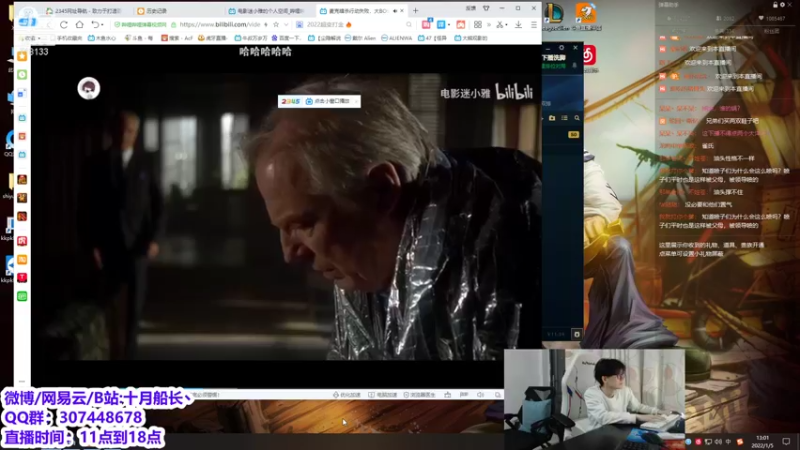Open the ALIENWA bookmark

pos(396,38)
